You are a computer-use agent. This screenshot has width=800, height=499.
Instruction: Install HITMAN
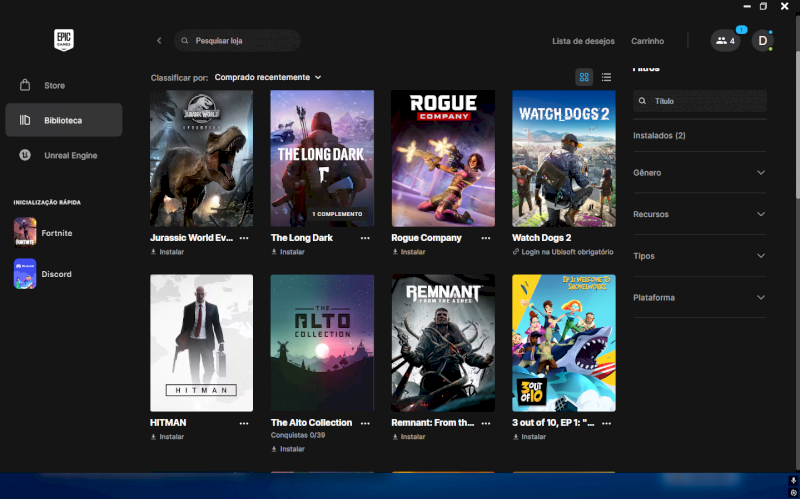click(167, 437)
